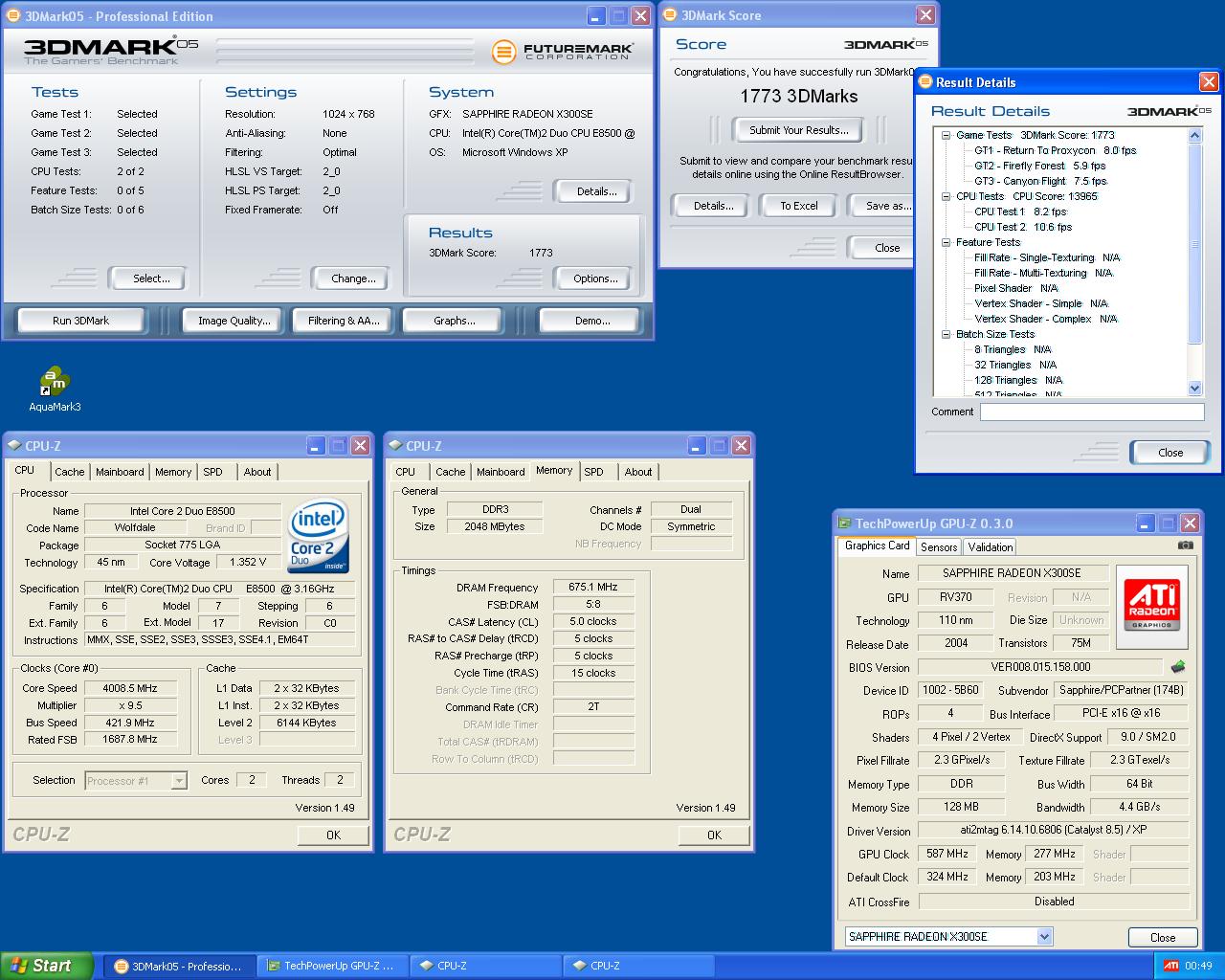This screenshot has width=1225, height=980.
Task: Click the Options button under Results
Action: [595, 278]
